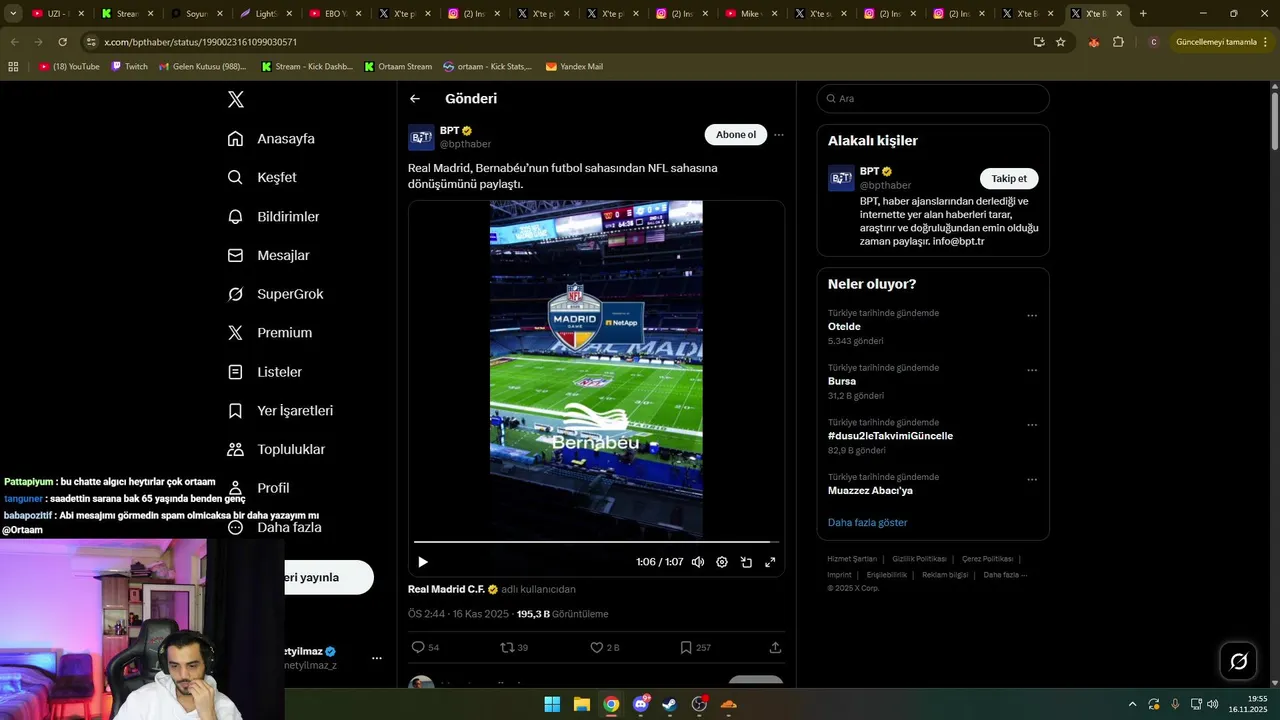This screenshot has height=720, width=1280.
Task: Play the Bernabéu video
Action: pos(422,562)
